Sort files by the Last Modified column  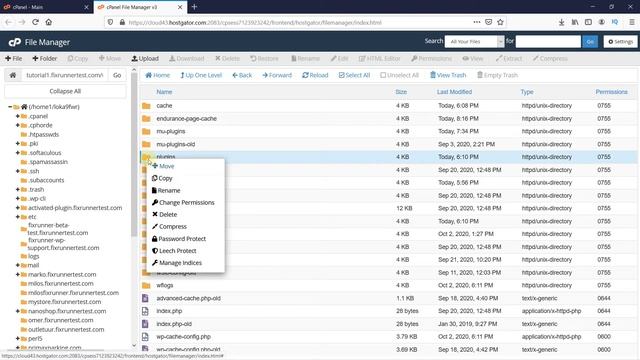454,92
